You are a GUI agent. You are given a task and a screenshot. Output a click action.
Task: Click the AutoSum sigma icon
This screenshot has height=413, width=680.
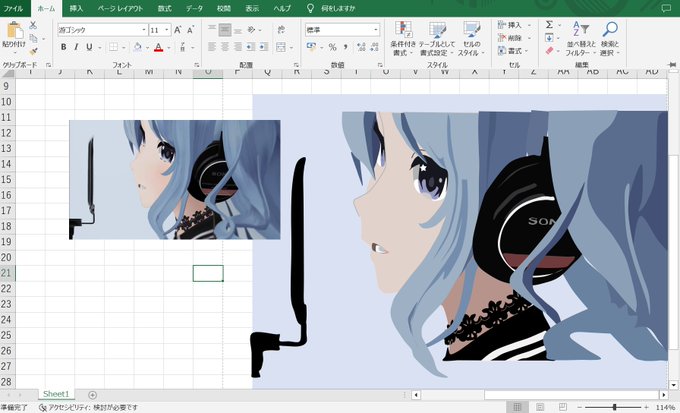(x=549, y=25)
